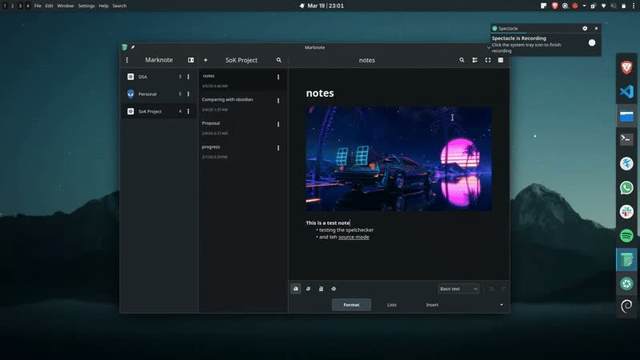Open the 'progress' note

pyautogui.click(x=242, y=151)
